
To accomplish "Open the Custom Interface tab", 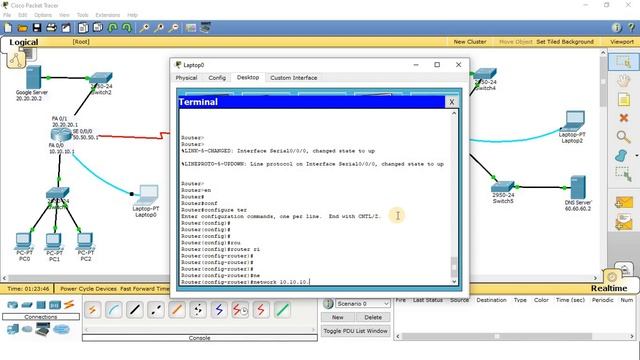I will pos(293,78).
